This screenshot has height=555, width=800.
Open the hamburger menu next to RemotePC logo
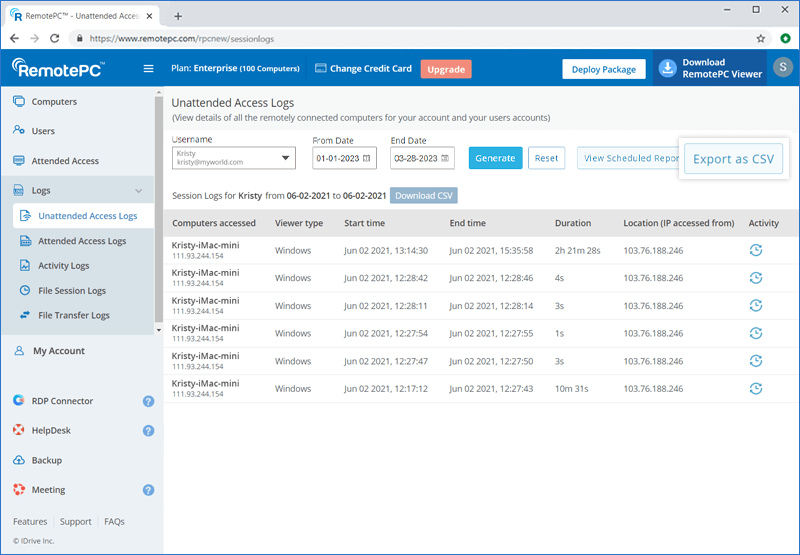pos(148,68)
